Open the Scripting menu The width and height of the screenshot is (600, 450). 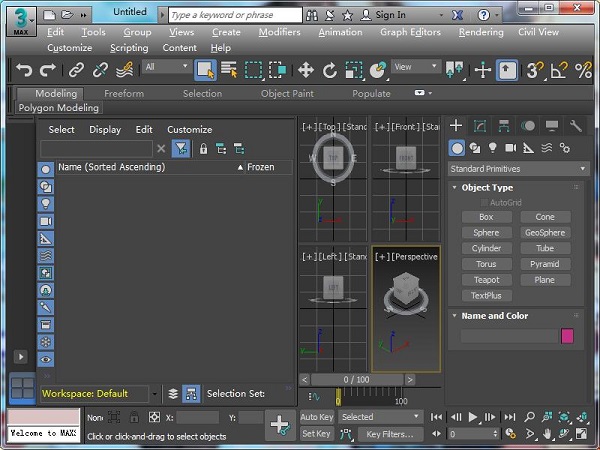[129, 48]
